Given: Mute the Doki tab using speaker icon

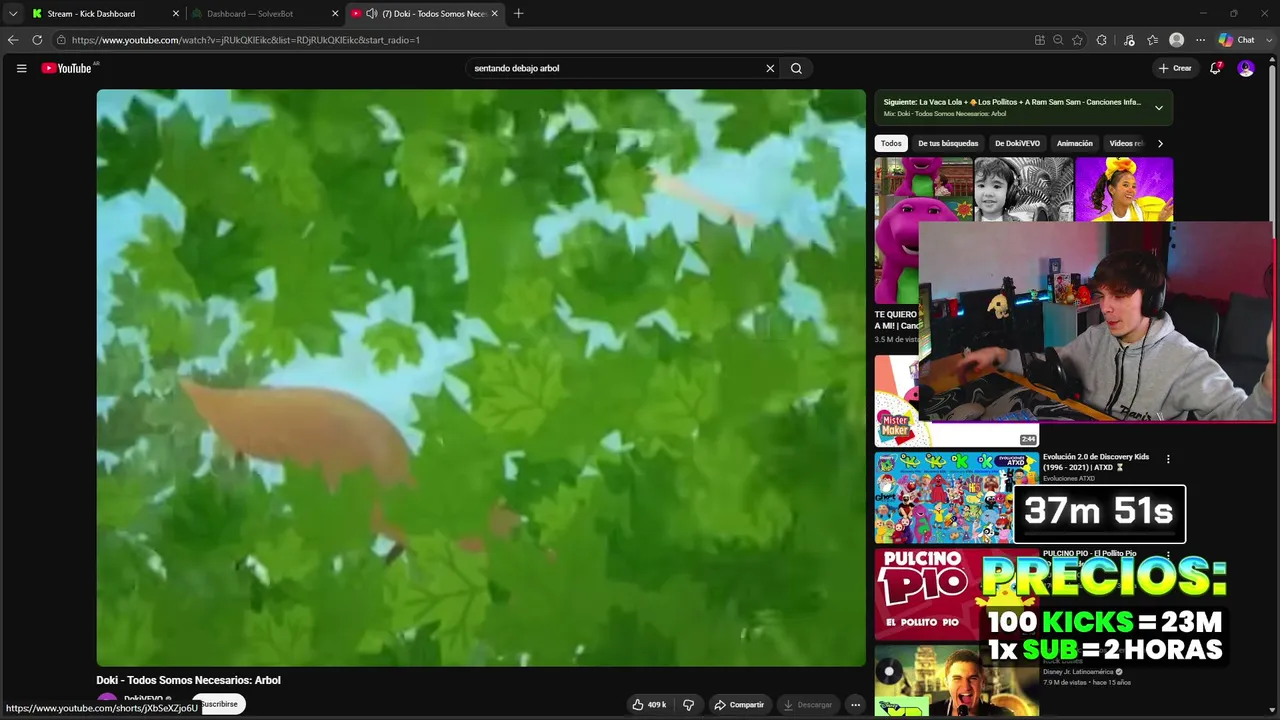Looking at the screenshot, I should coord(372,13).
